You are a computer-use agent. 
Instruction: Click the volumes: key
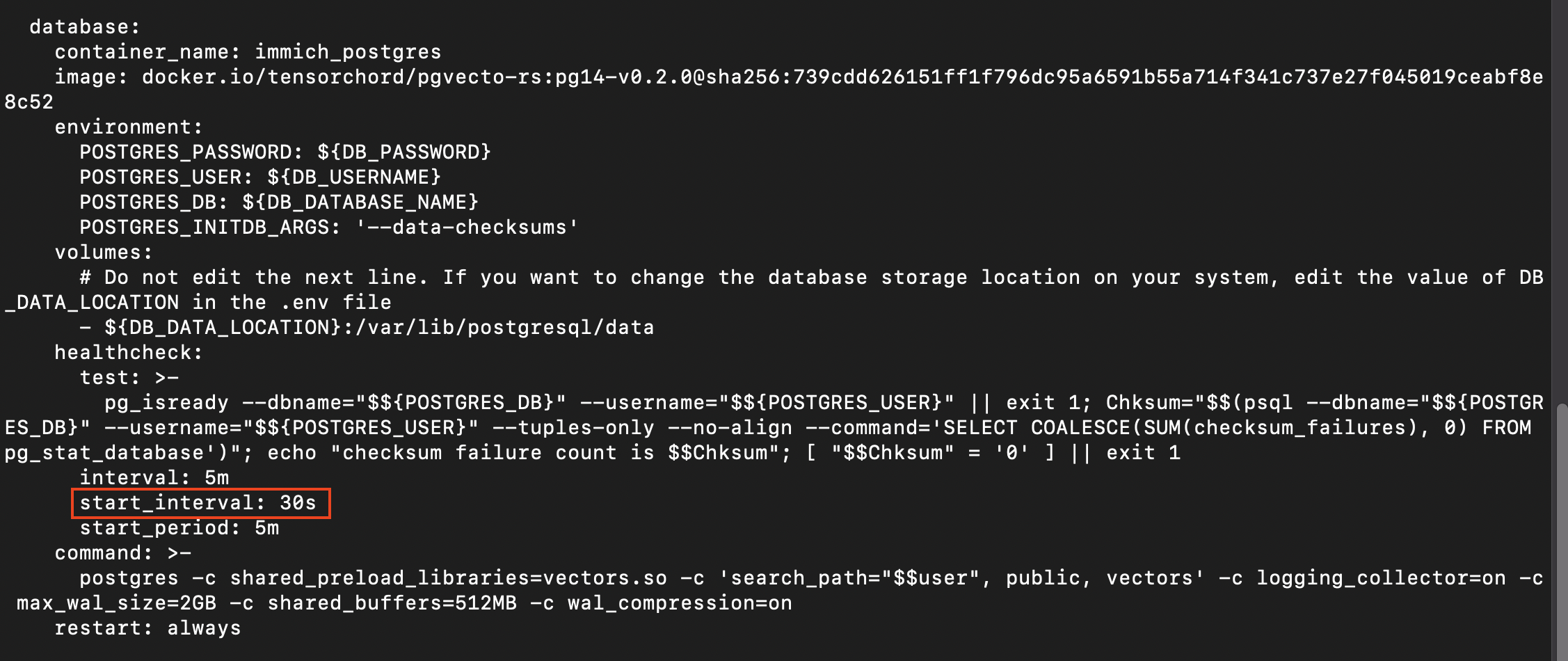pyautogui.click(x=104, y=253)
